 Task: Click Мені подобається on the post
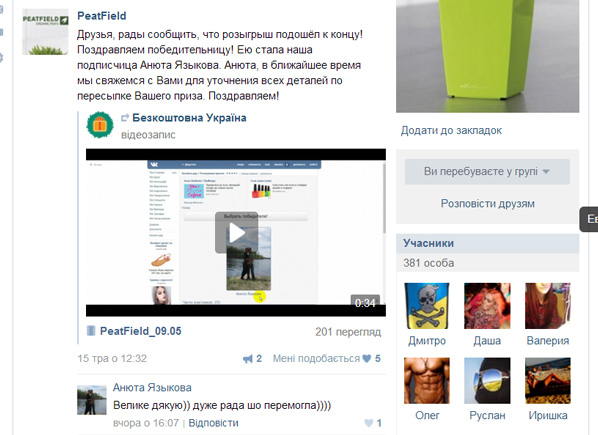coord(316,359)
